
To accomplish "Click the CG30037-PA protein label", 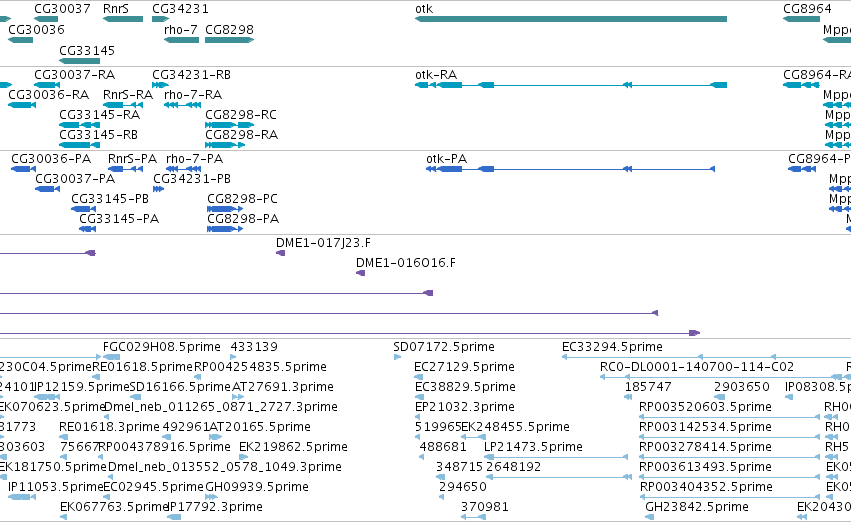I will 75,179.
